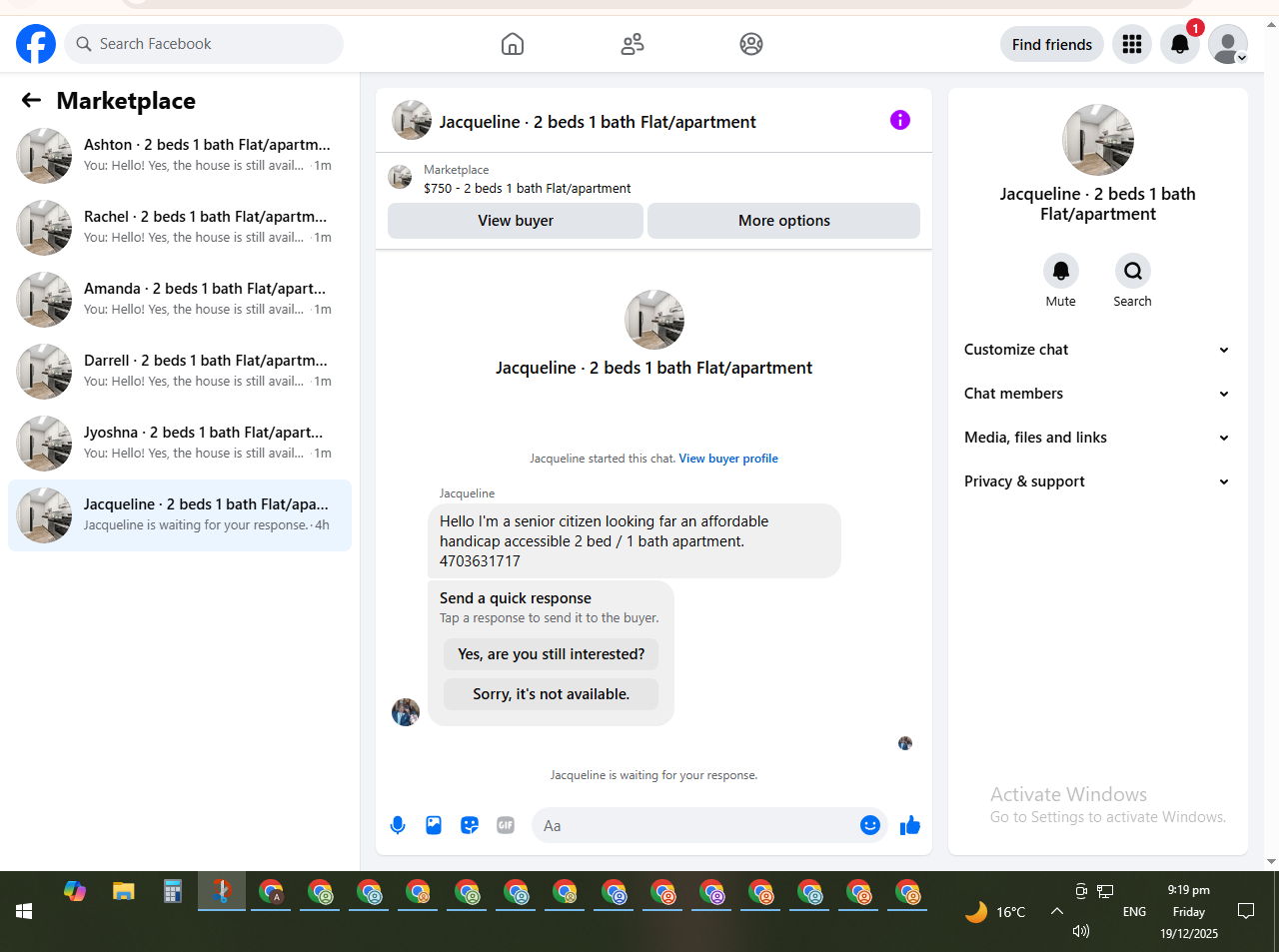1279x952 pixels.
Task: Open the notifications bell with badge
Action: 1180,44
